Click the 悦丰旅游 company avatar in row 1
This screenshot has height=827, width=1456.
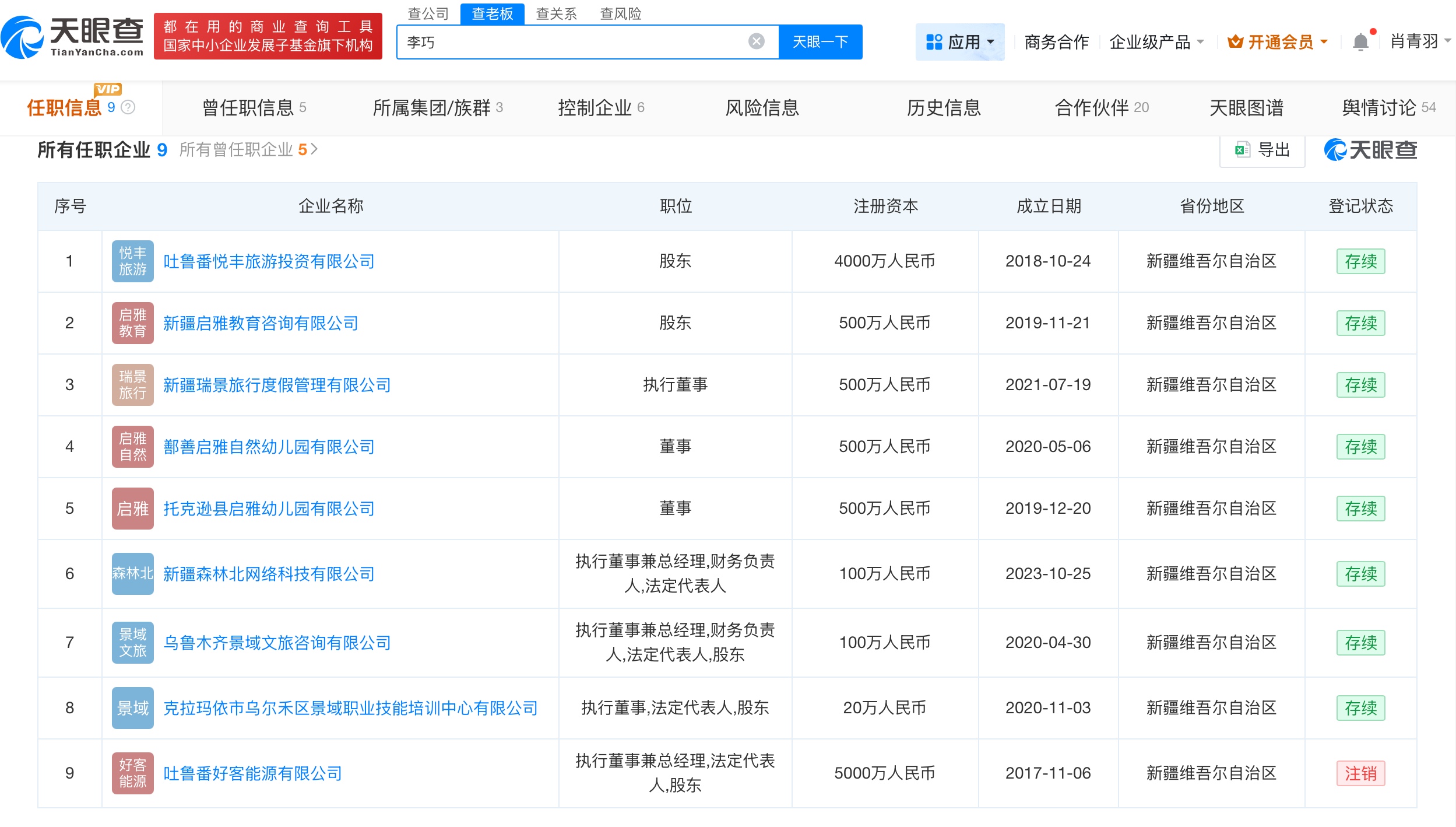pos(132,261)
